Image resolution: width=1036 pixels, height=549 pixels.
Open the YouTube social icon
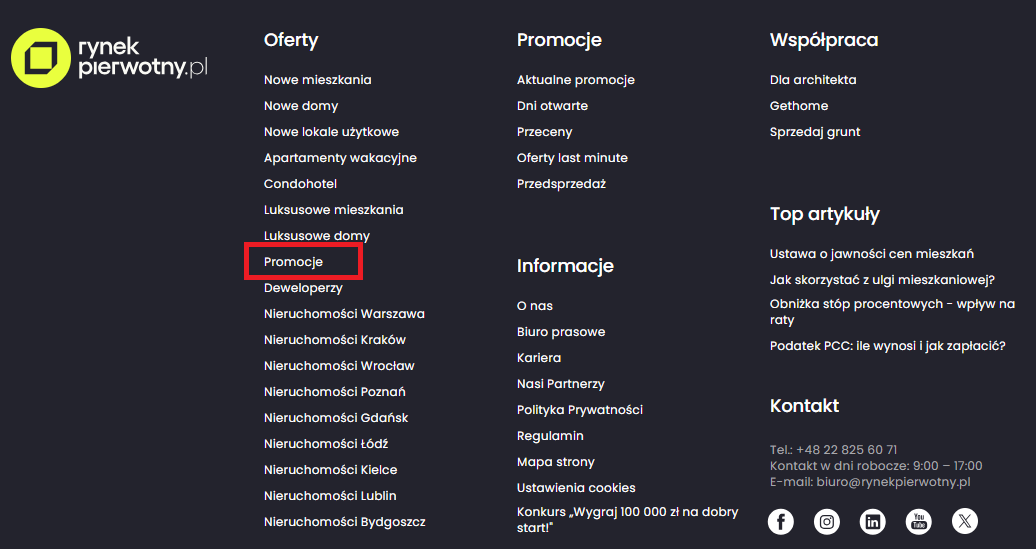[918, 521]
